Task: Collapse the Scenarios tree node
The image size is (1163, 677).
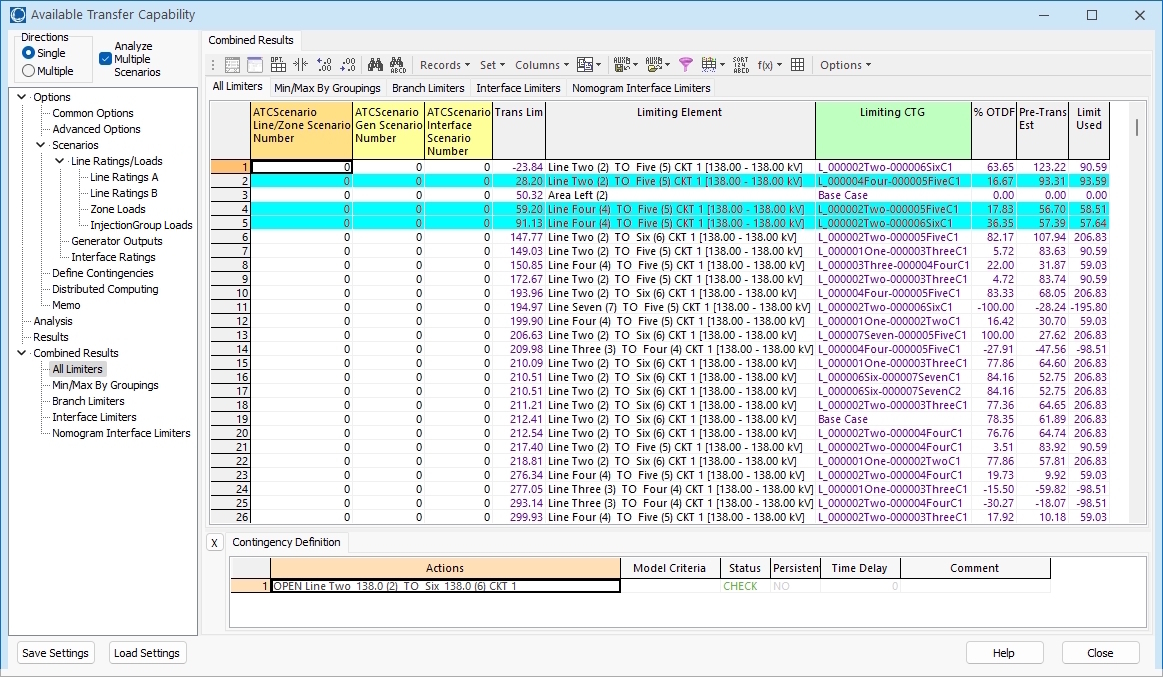Action: coord(41,145)
